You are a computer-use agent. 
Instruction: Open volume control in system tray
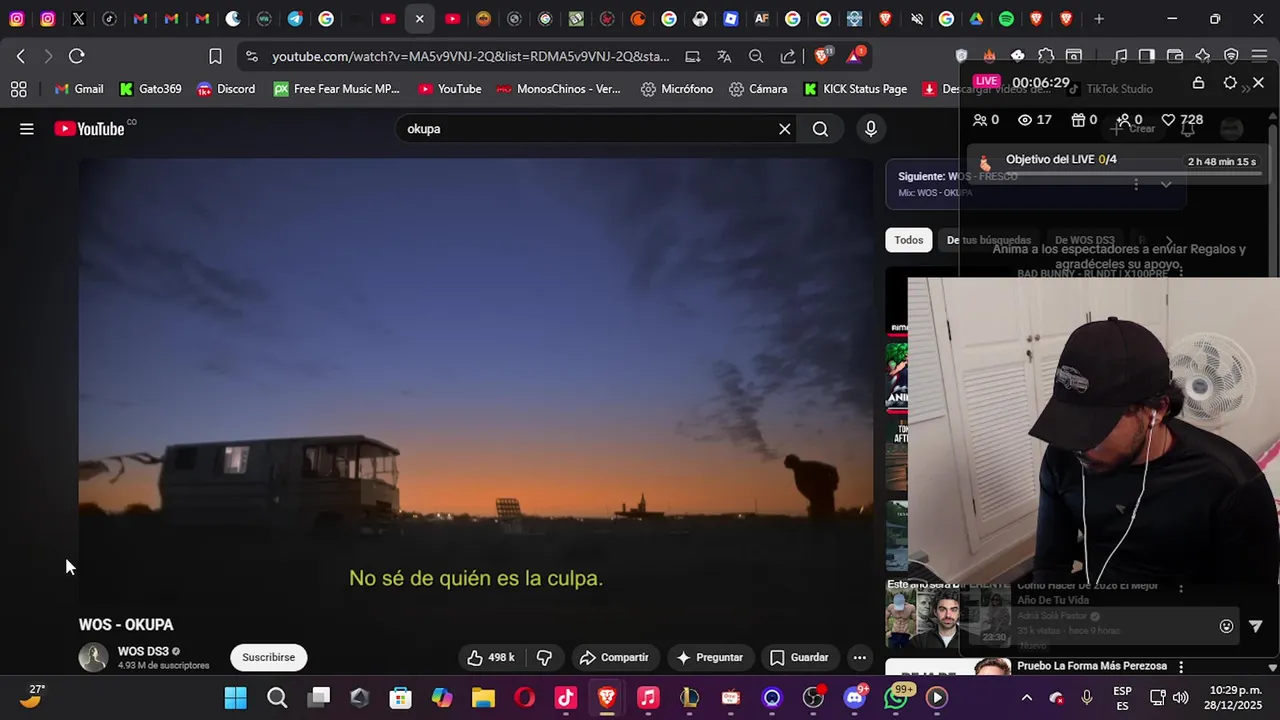pyautogui.click(x=1181, y=698)
